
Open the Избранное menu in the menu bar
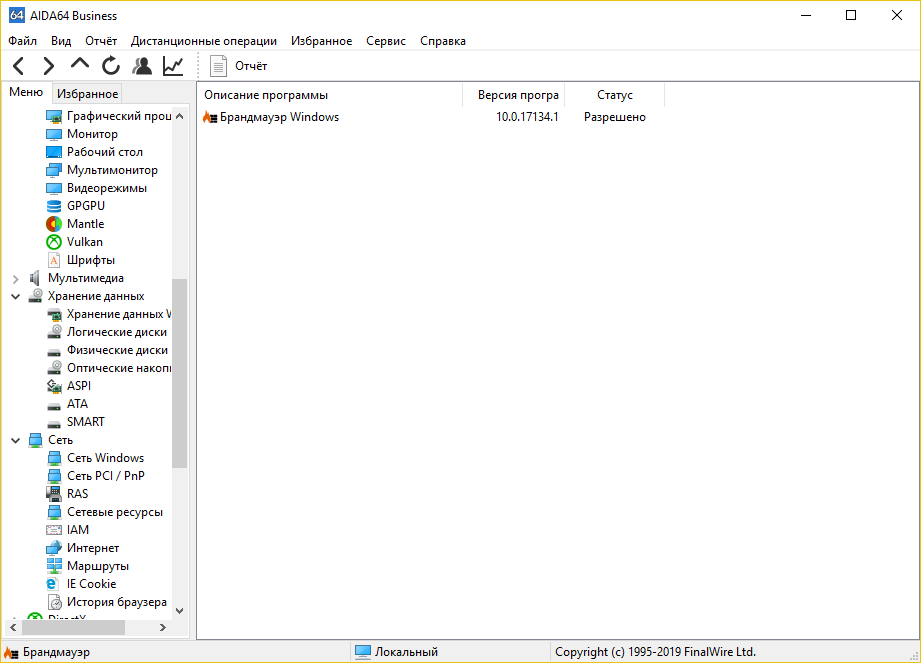[x=321, y=41]
